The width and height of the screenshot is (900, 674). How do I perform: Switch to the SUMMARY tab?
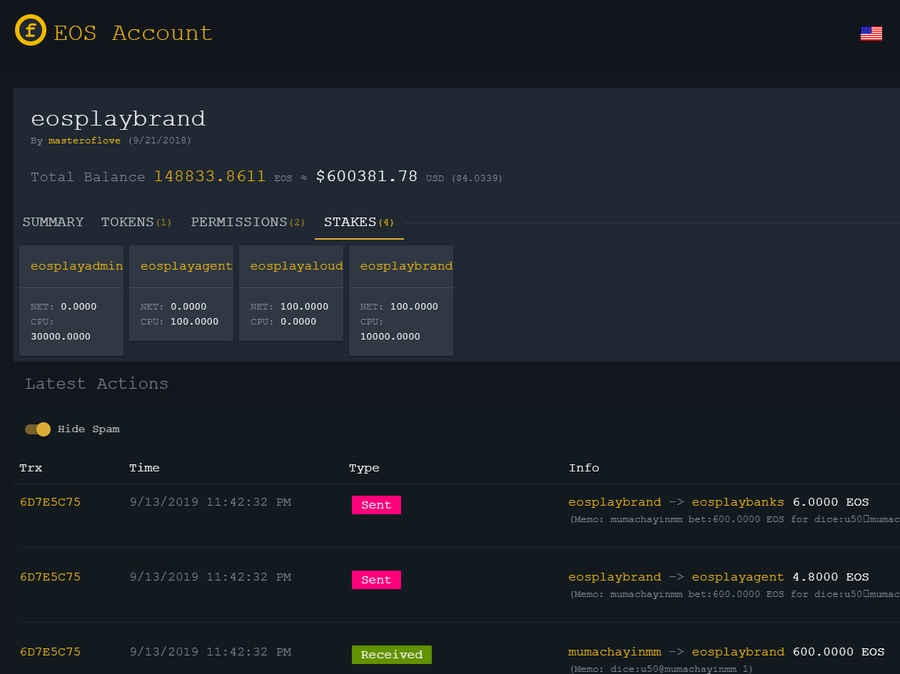[x=53, y=222]
